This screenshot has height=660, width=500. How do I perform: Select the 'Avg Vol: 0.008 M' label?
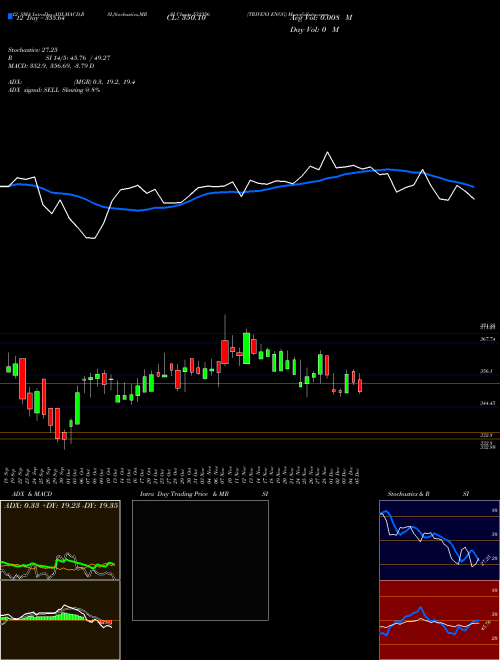pyautogui.click(x=321, y=18)
